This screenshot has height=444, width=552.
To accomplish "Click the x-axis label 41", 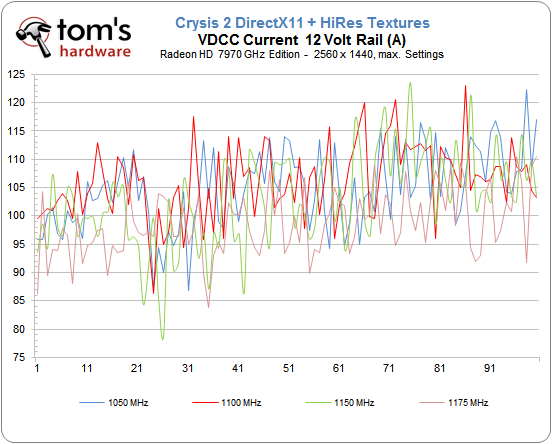I will [x=238, y=368].
